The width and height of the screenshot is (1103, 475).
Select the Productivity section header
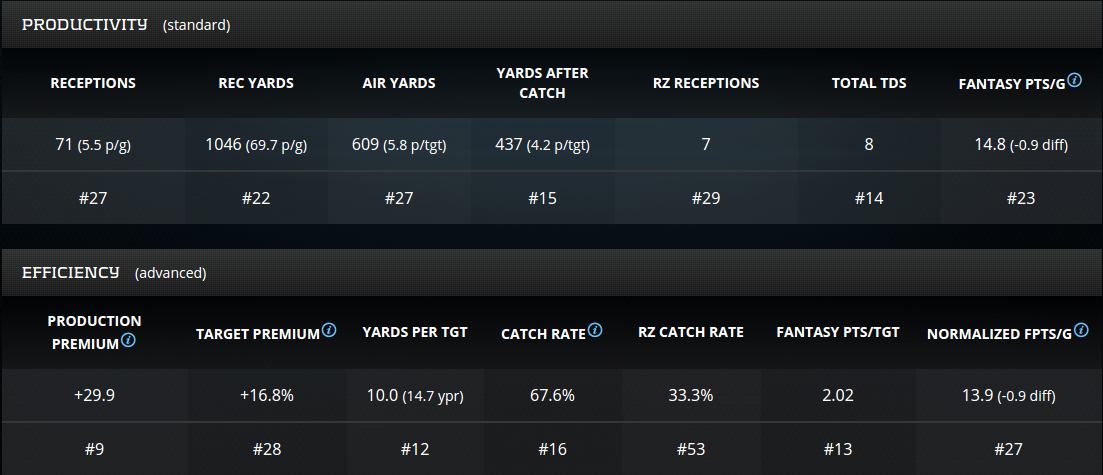pos(84,24)
